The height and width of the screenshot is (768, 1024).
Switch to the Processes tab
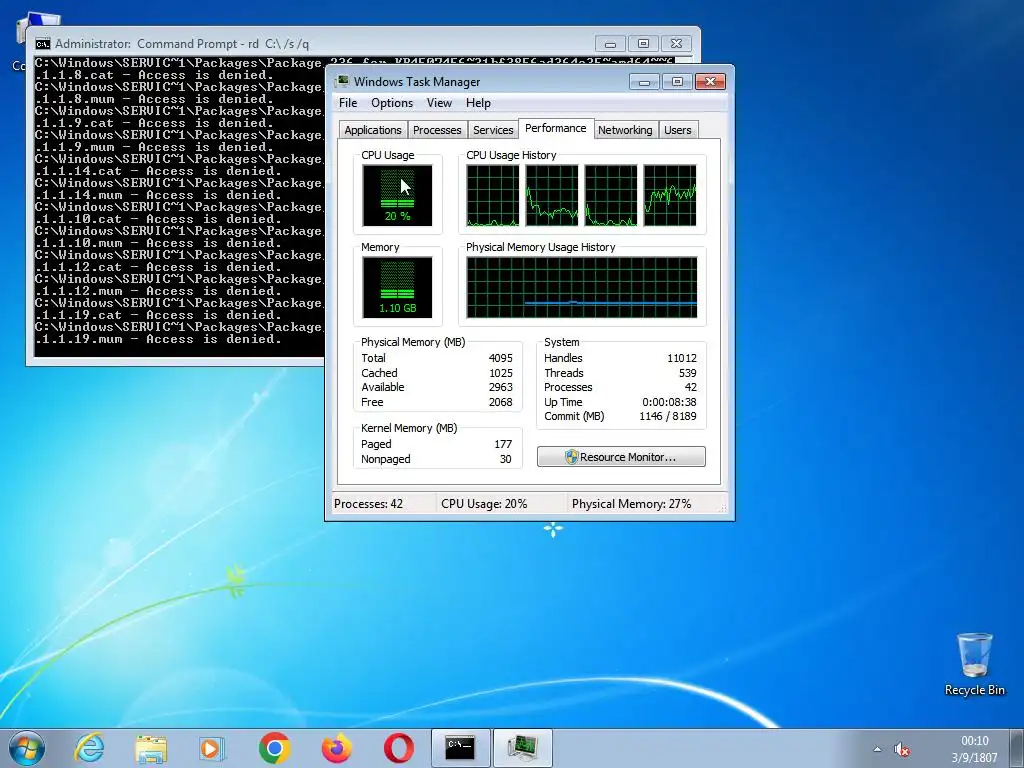click(x=437, y=130)
